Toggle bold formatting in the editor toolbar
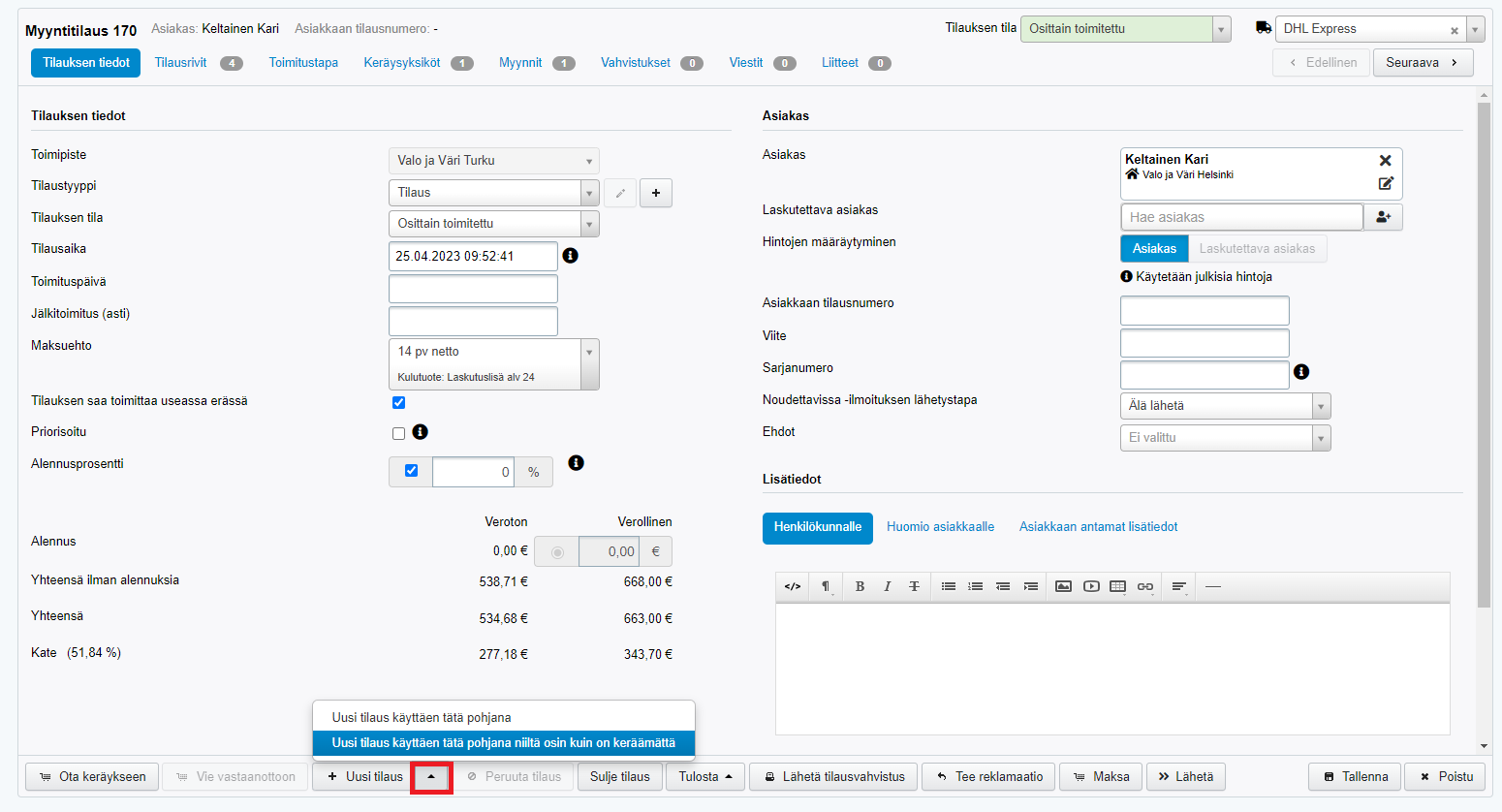Viewport: 1502px width, 812px height. click(x=860, y=586)
